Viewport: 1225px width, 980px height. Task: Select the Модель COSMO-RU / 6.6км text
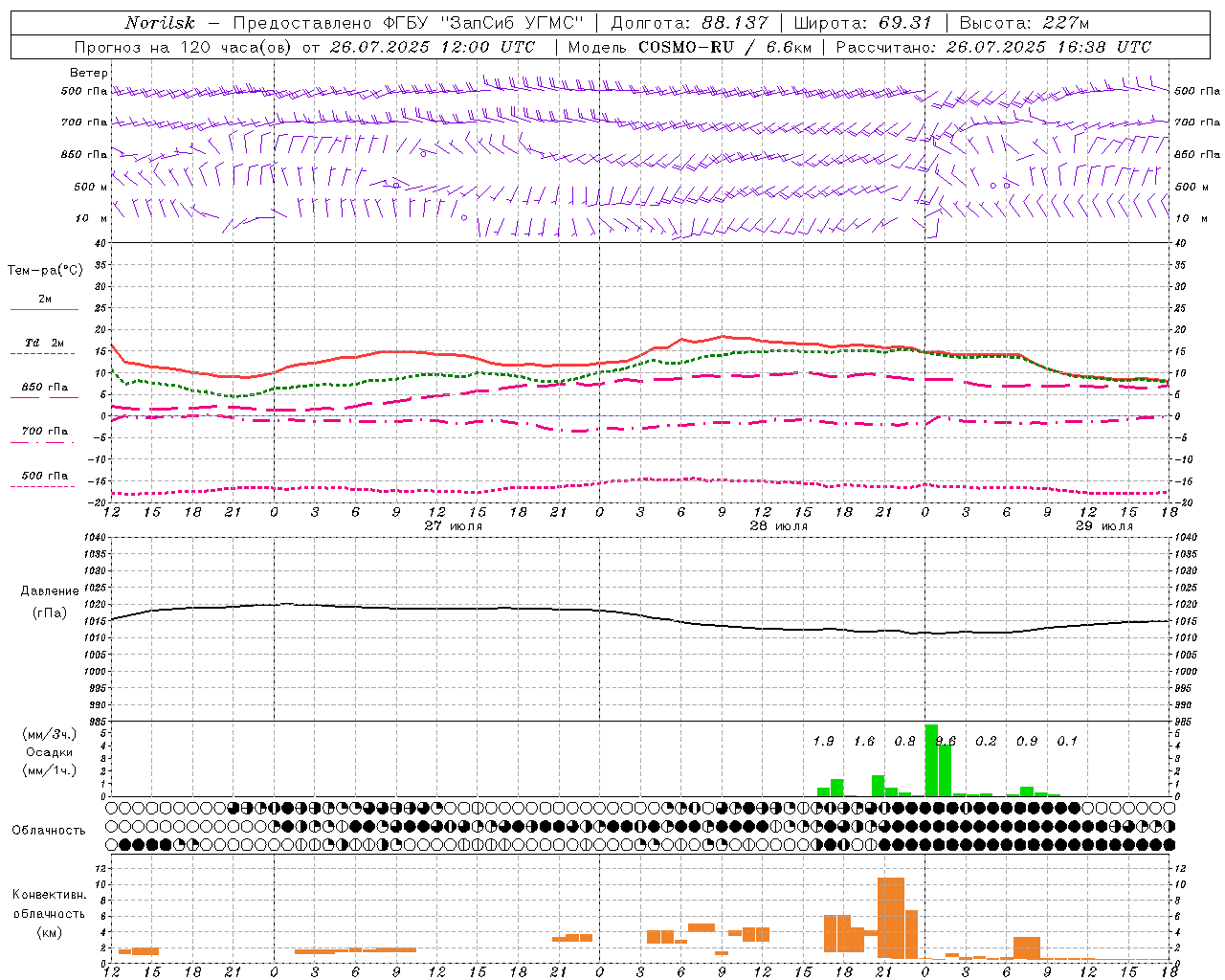pos(689,47)
